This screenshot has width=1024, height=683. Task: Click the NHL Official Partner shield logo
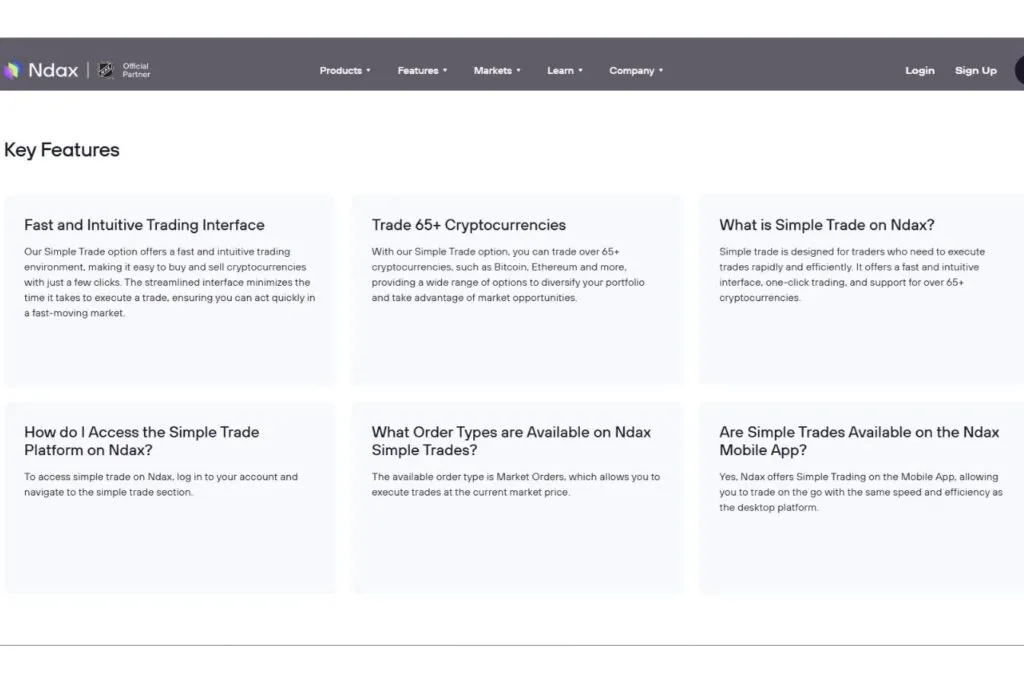pyautogui.click(x=105, y=70)
